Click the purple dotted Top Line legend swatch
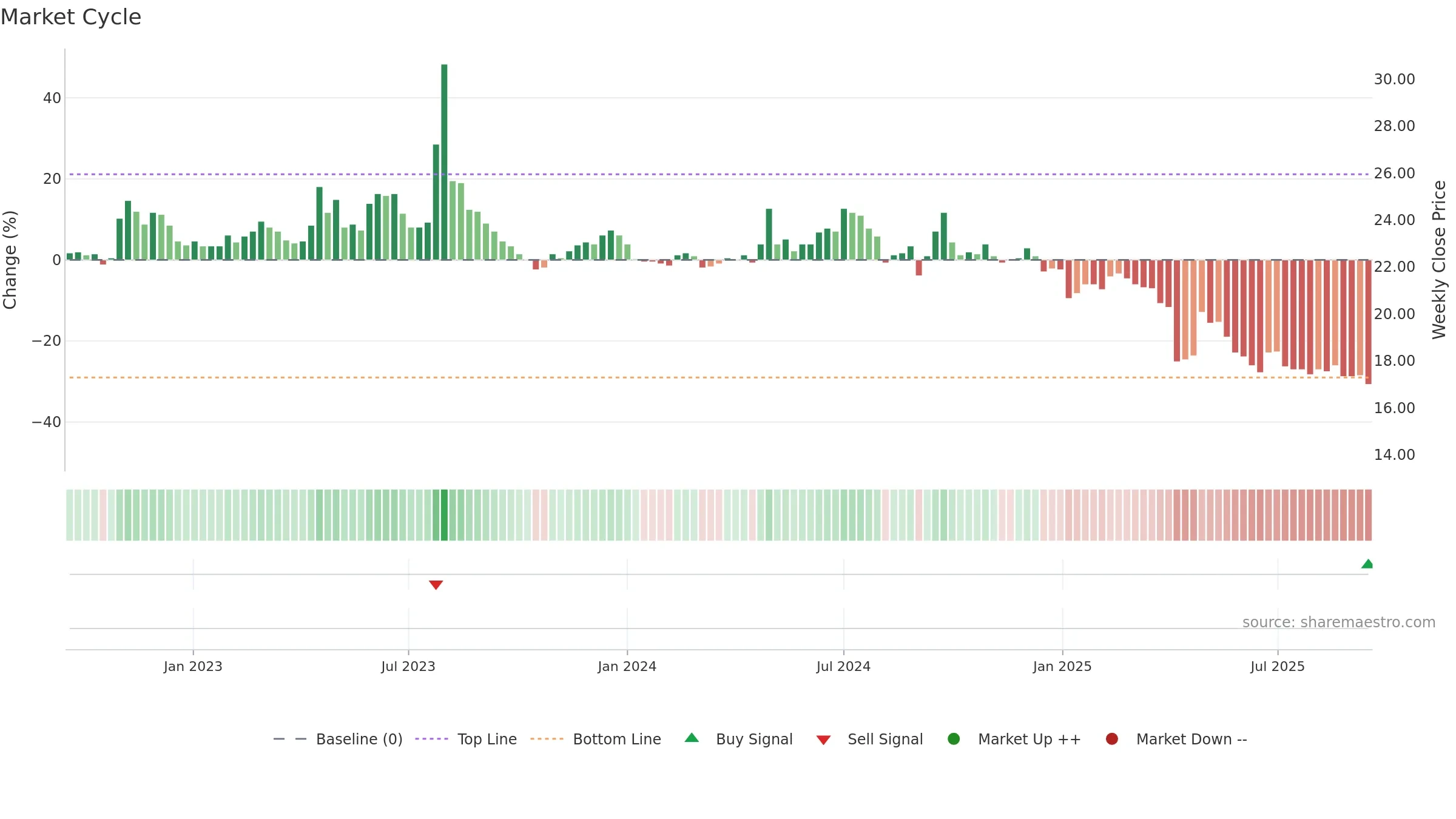The image size is (1456, 819). [431, 739]
